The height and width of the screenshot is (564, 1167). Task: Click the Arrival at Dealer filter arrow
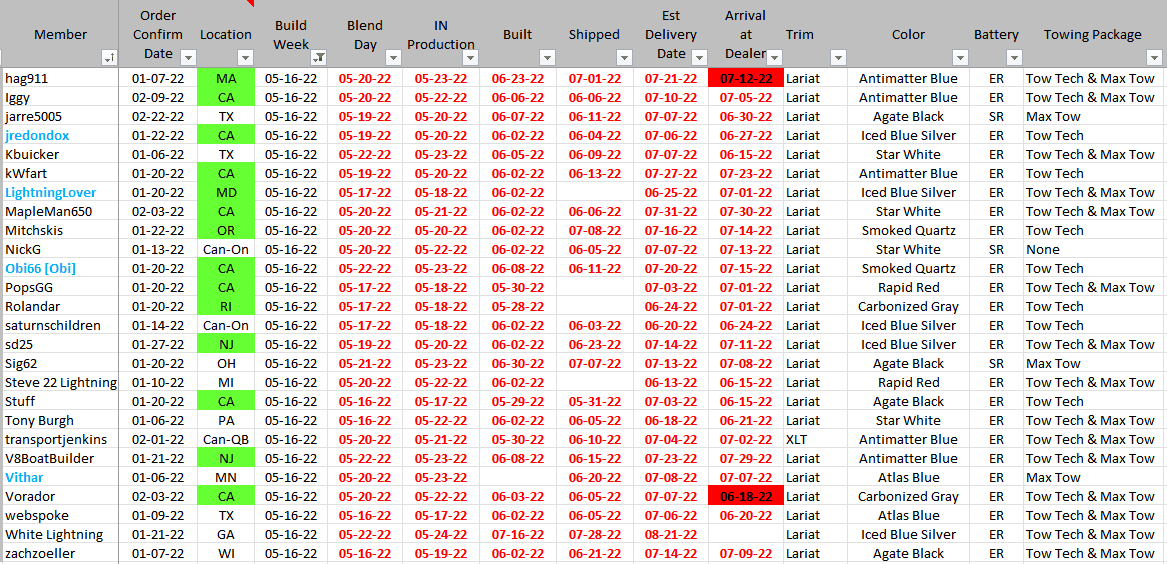tap(773, 58)
